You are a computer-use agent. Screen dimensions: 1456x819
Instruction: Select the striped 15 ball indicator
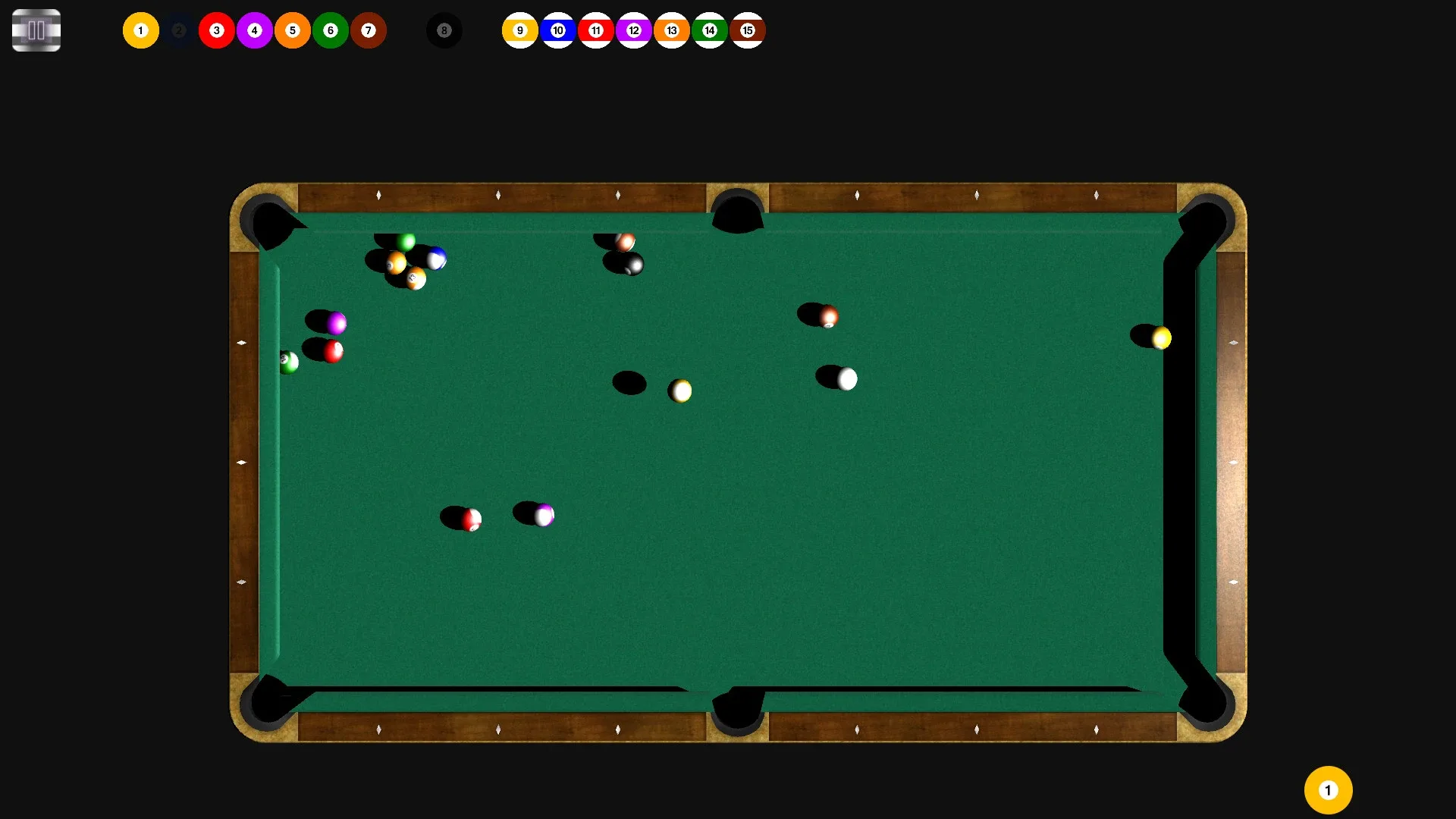click(748, 30)
